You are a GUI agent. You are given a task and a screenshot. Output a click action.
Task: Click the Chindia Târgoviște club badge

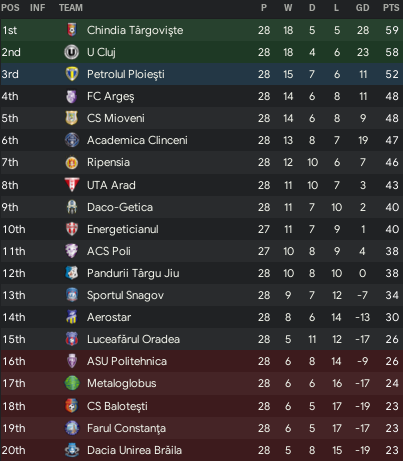coord(72,30)
